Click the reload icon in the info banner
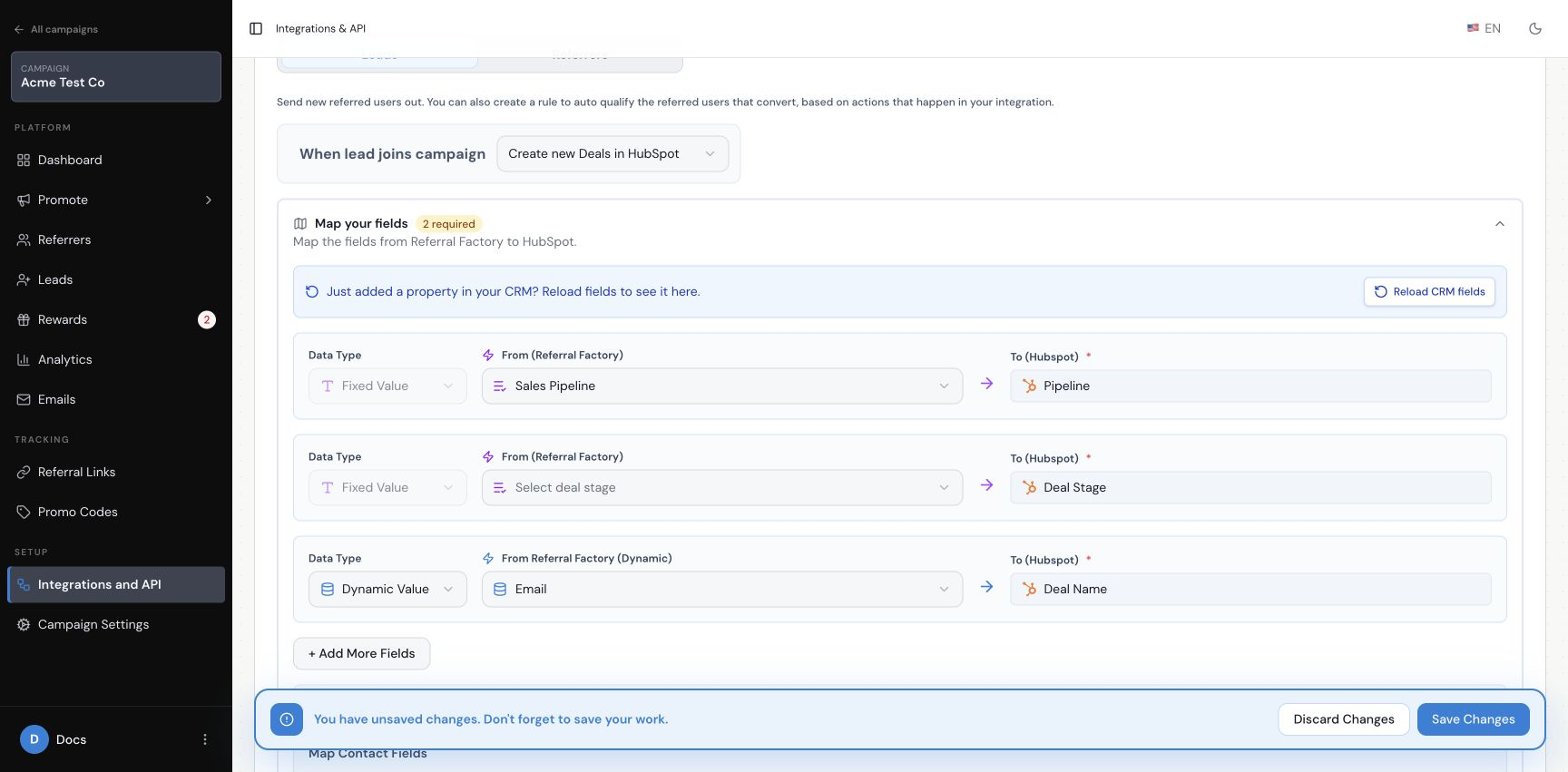This screenshot has height=772, width=1568. tap(312, 291)
